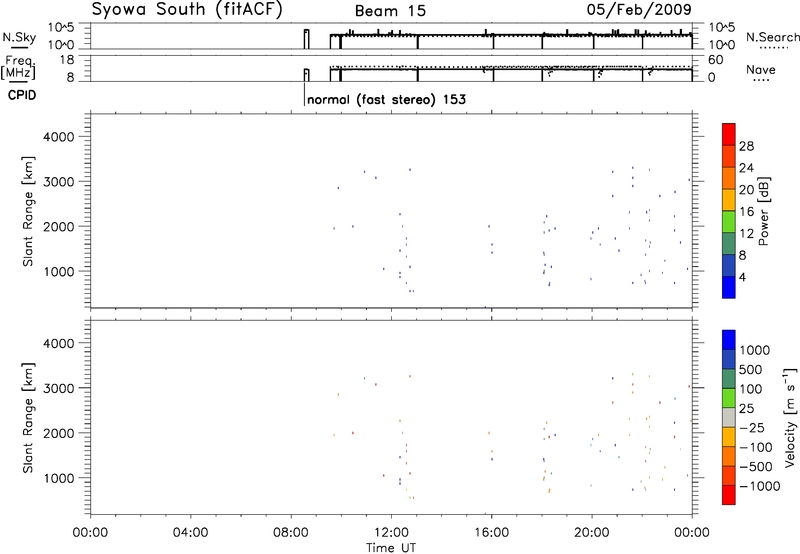Click the '08:00' time axis label

click(291, 533)
